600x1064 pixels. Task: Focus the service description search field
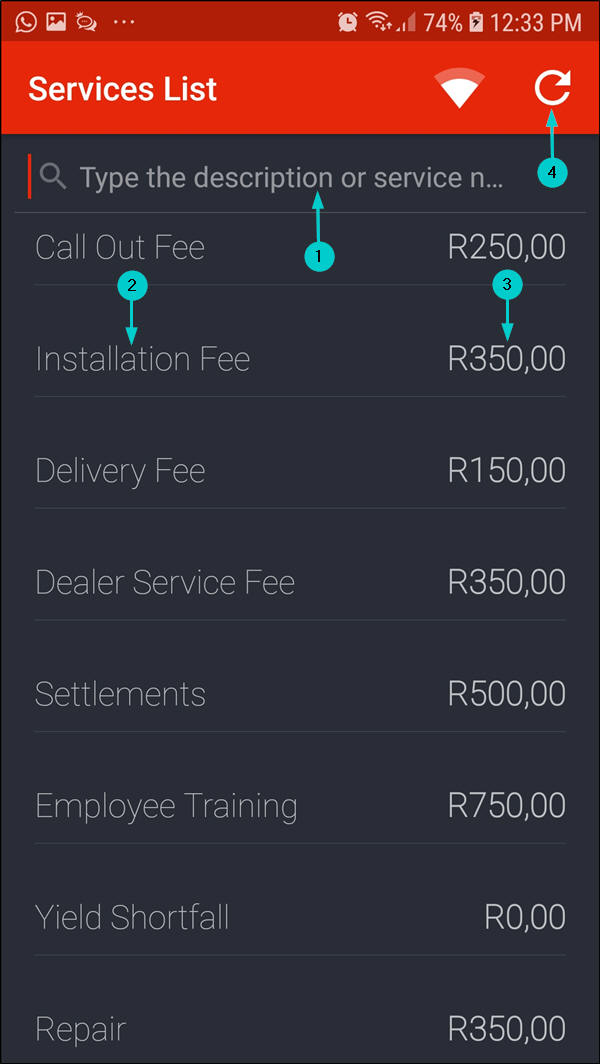click(x=292, y=178)
